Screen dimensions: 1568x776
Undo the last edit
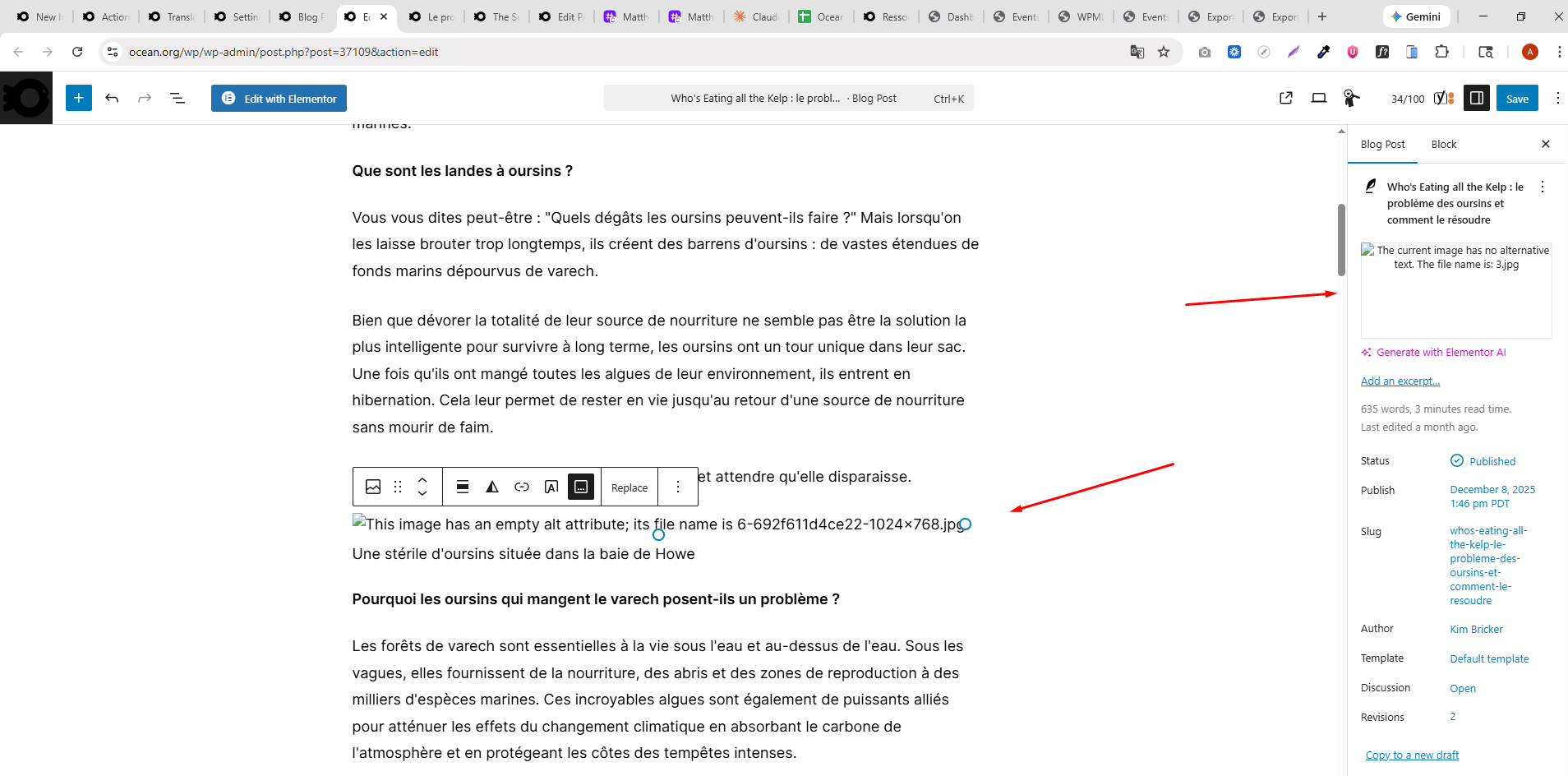[112, 99]
